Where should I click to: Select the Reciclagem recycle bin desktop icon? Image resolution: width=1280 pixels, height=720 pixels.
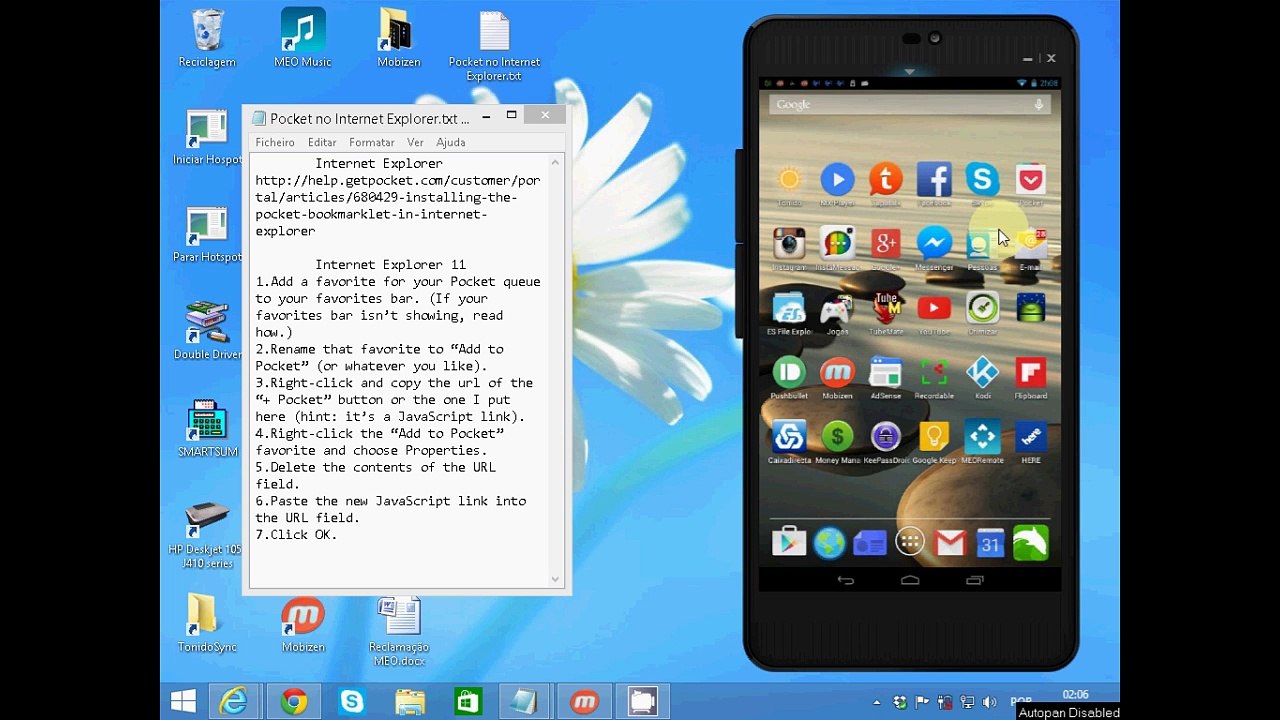[x=207, y=39]
